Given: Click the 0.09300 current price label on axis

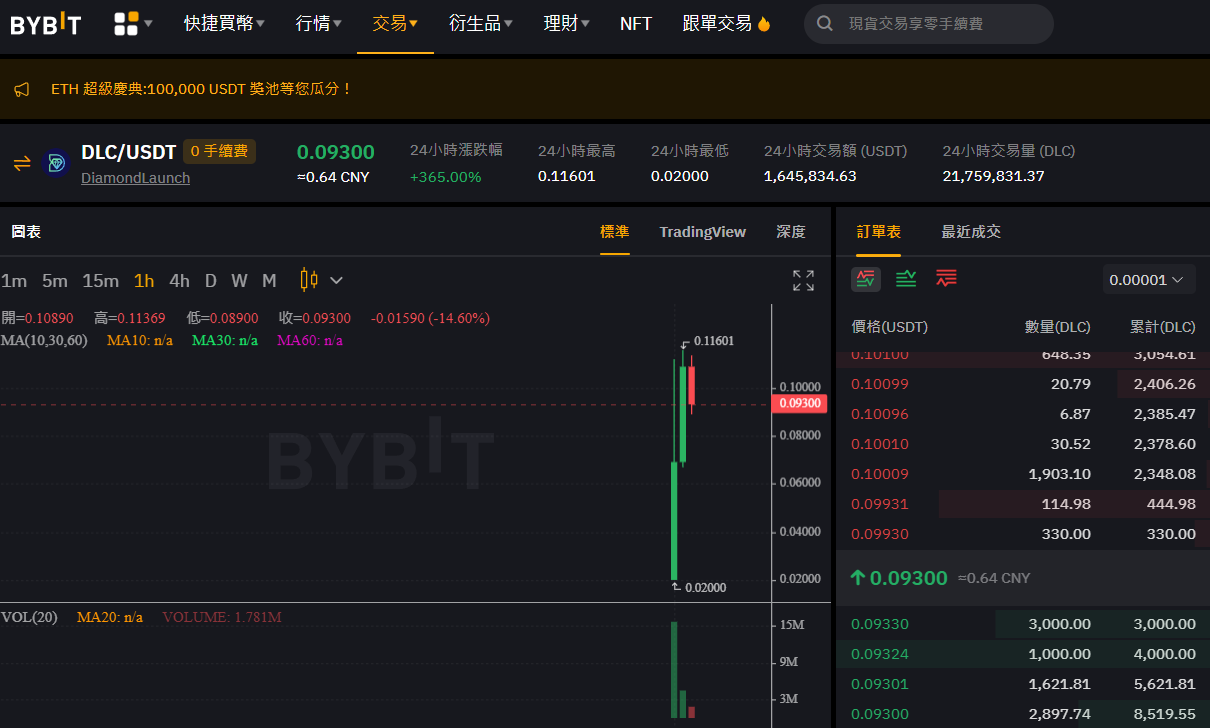Looking at the screenshot, I should tap(799, 403).
